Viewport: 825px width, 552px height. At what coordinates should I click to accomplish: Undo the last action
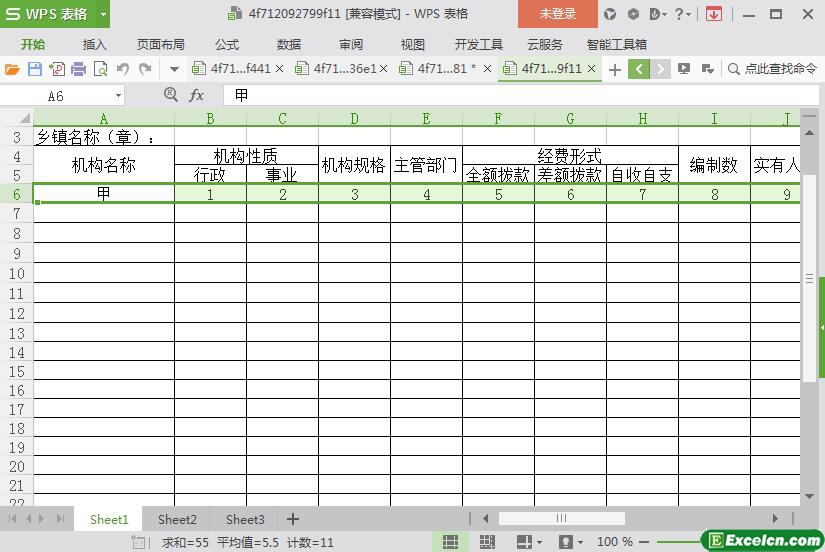coord(123,69)
